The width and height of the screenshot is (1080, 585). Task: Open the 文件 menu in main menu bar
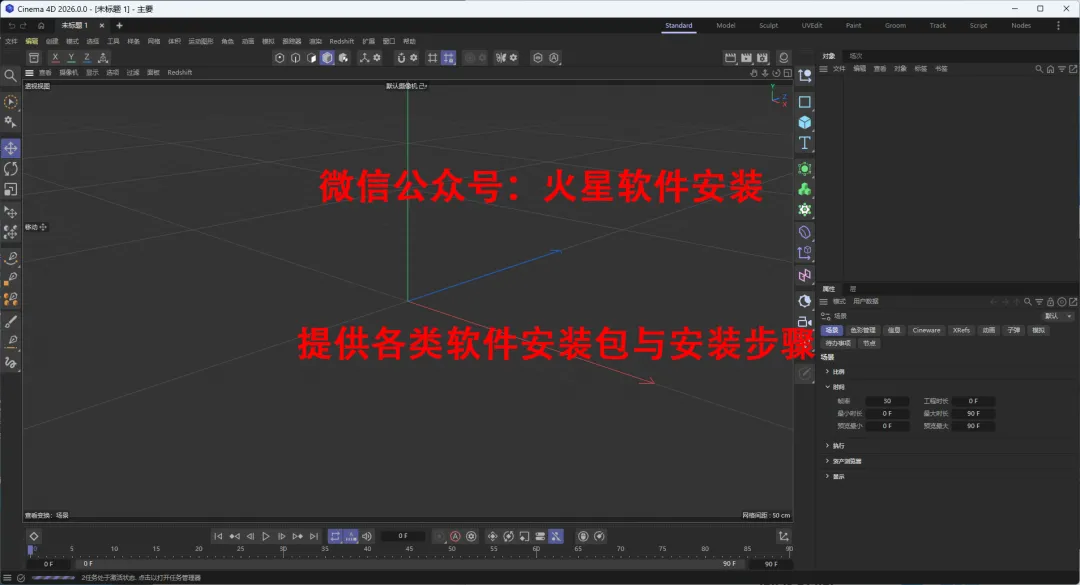coord(12,41)
